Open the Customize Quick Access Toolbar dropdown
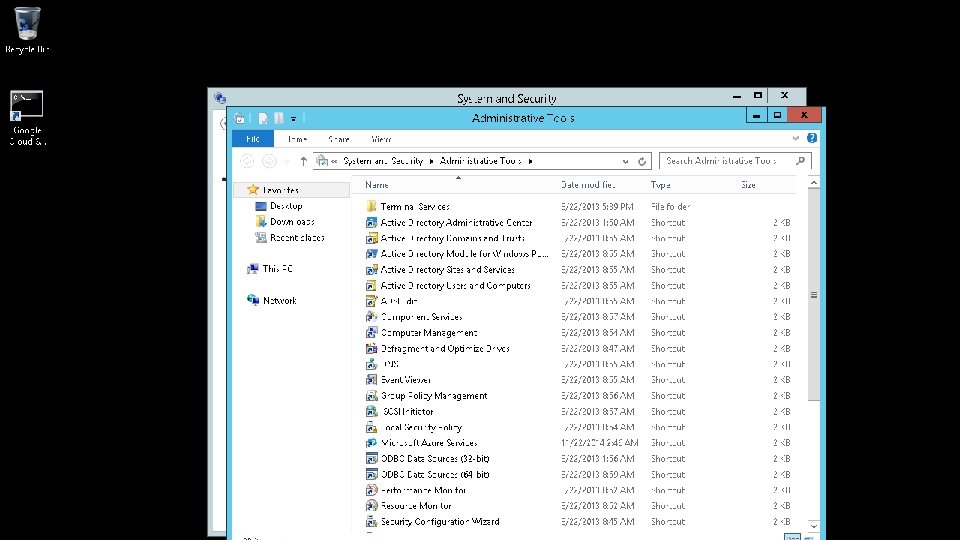This screenshot has height=540, width=960. point(293,119)
